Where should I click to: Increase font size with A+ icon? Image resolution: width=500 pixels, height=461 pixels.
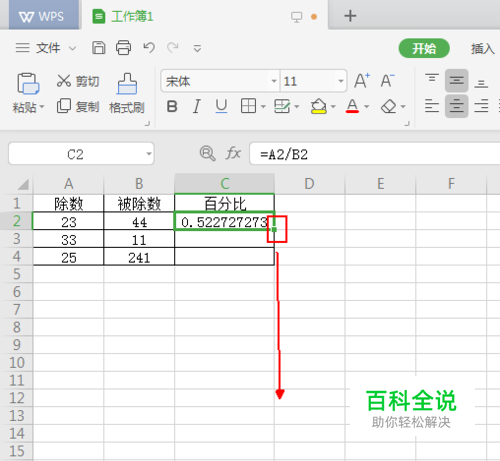[362, 80]
